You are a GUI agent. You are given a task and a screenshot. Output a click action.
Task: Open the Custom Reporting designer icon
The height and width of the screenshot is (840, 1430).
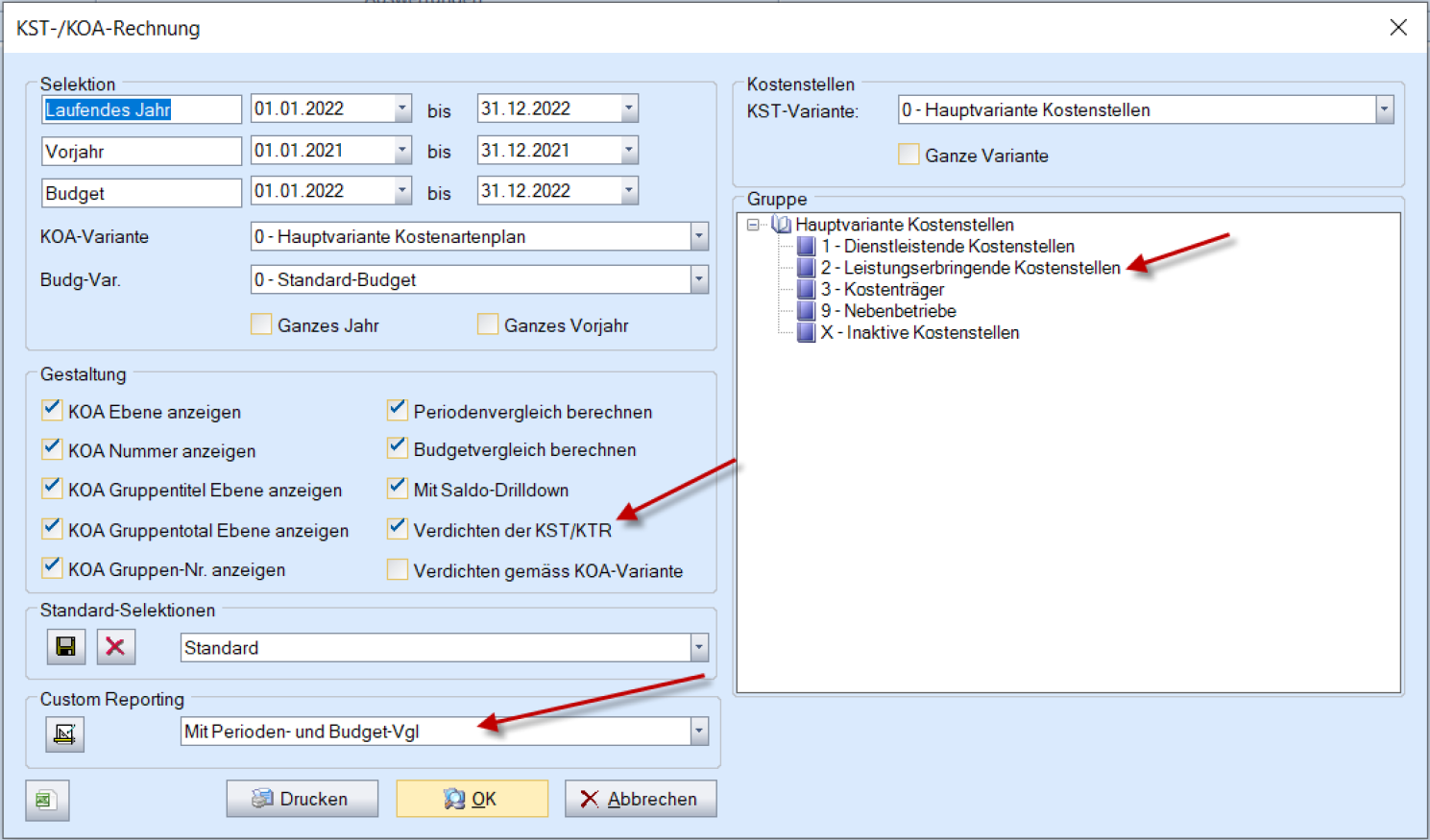tap(64, 734)
